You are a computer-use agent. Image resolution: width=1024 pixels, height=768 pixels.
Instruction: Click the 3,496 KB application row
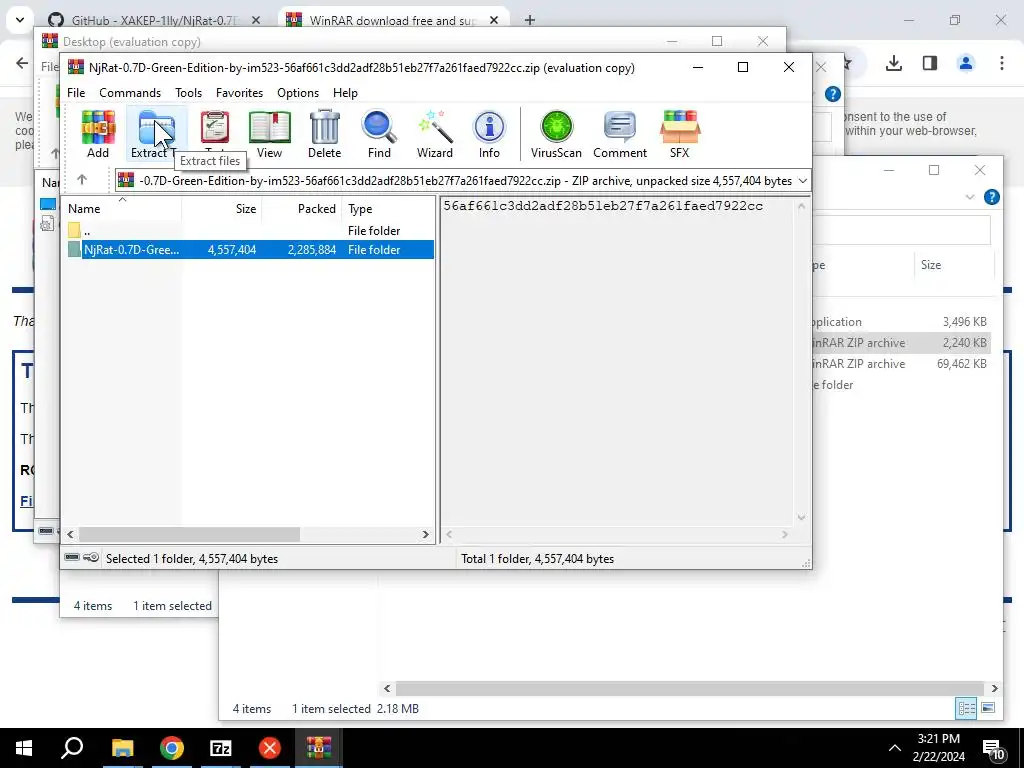901,322
